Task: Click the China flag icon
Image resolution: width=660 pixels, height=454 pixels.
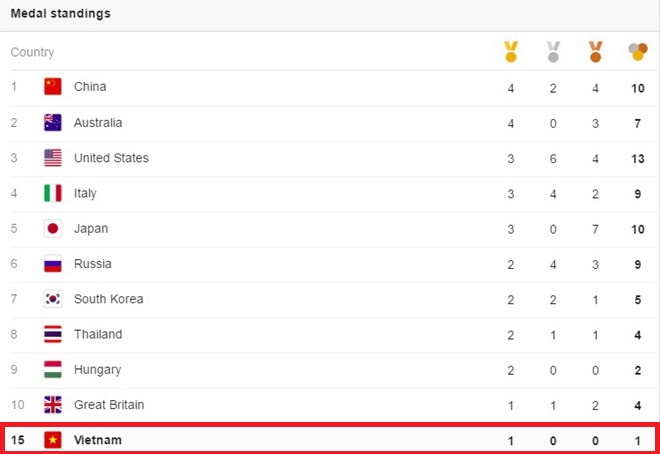Action: 53,87
